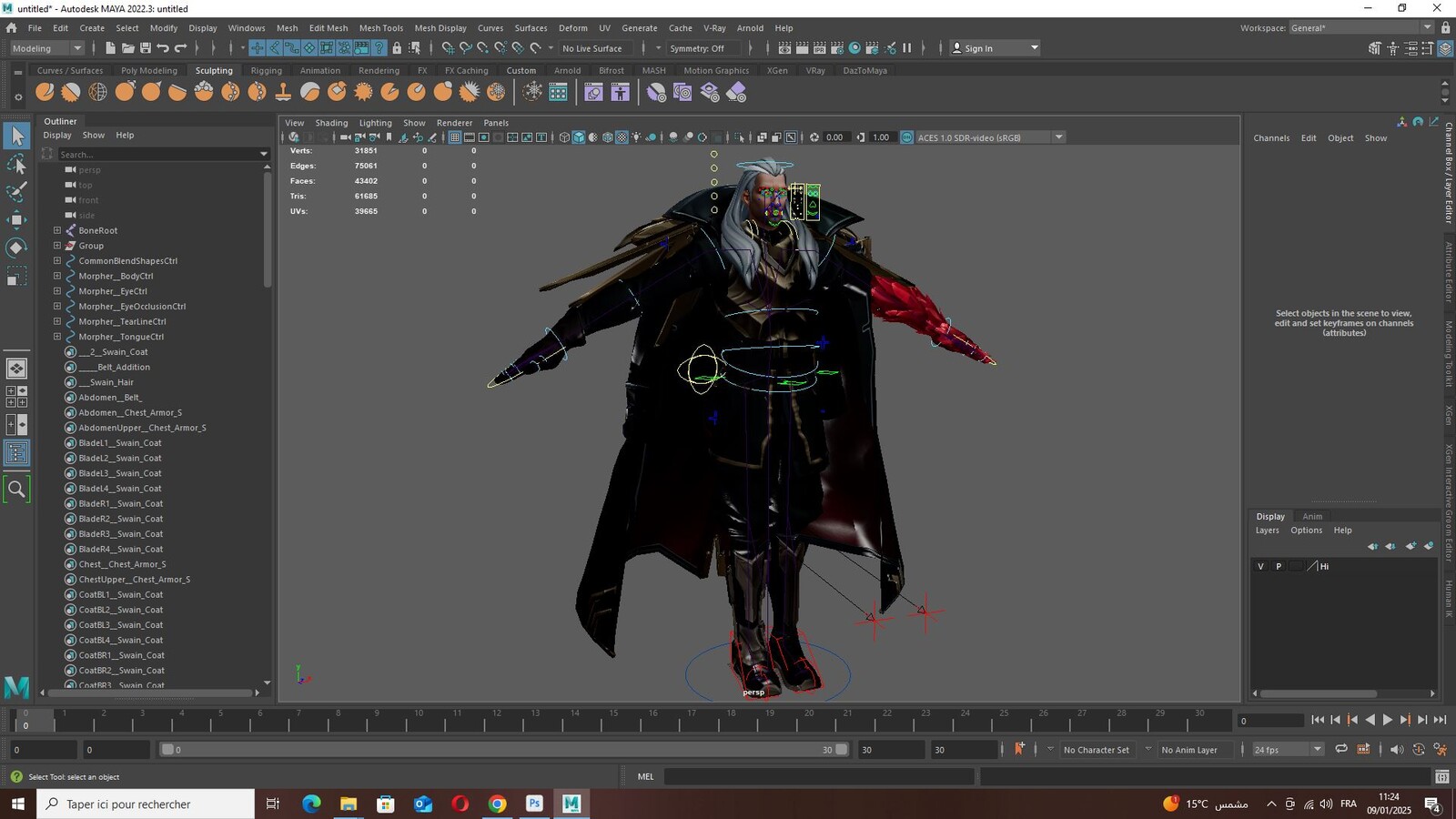Open the Workspace General dropdown
Screen dimensions: 1456x819
(1362, 28)
